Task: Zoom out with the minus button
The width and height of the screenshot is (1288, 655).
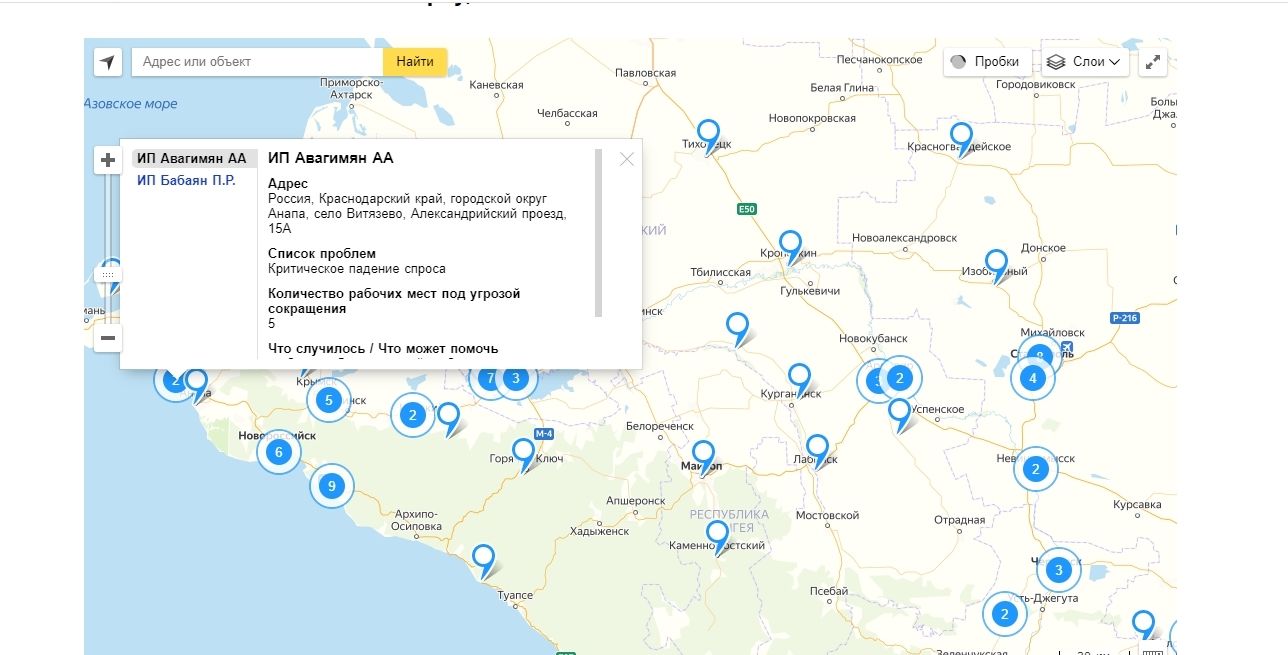Action: pyautogui.click(x=108, y=338)
